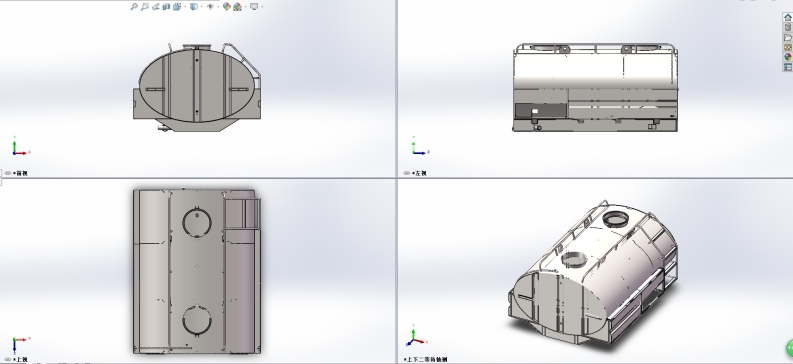
Task: Open the SolidWorks Resources home tab
Action: (788, 17)
